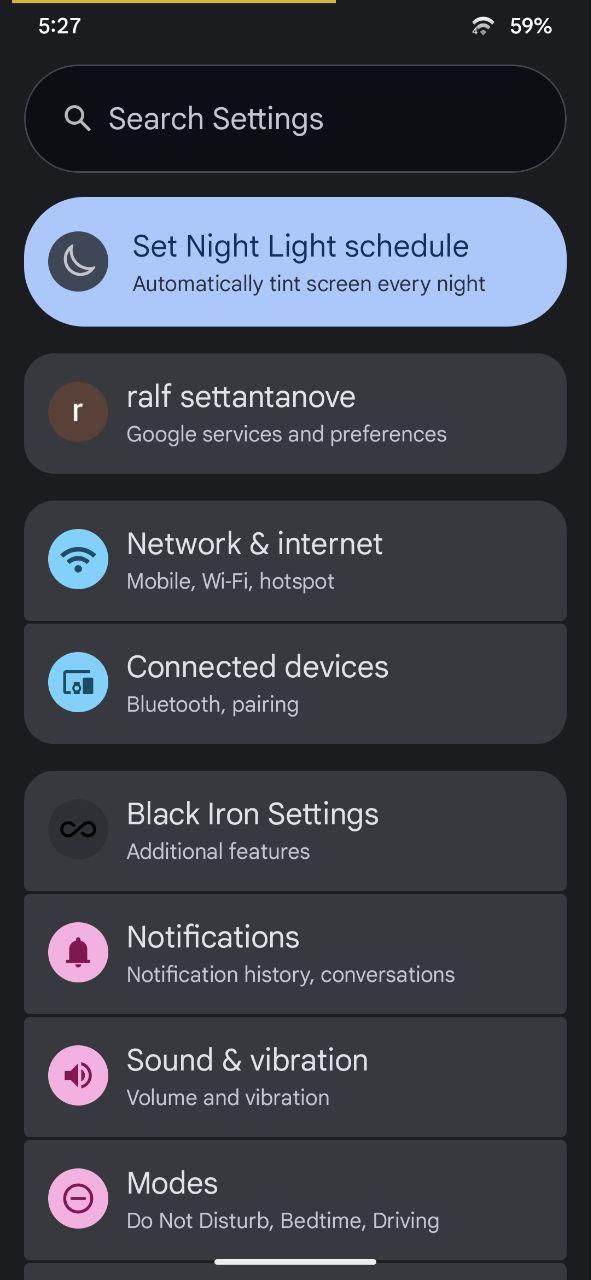Open the Modes settings entry
Screen dimensions: 591x1280
tap(295, 1200)
